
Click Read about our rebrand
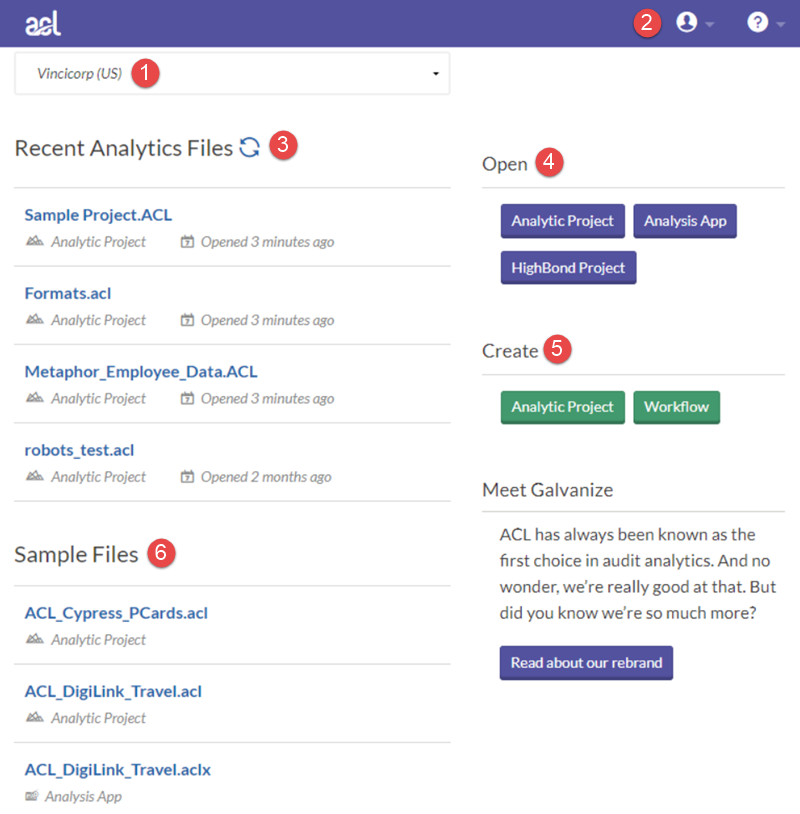586,663
